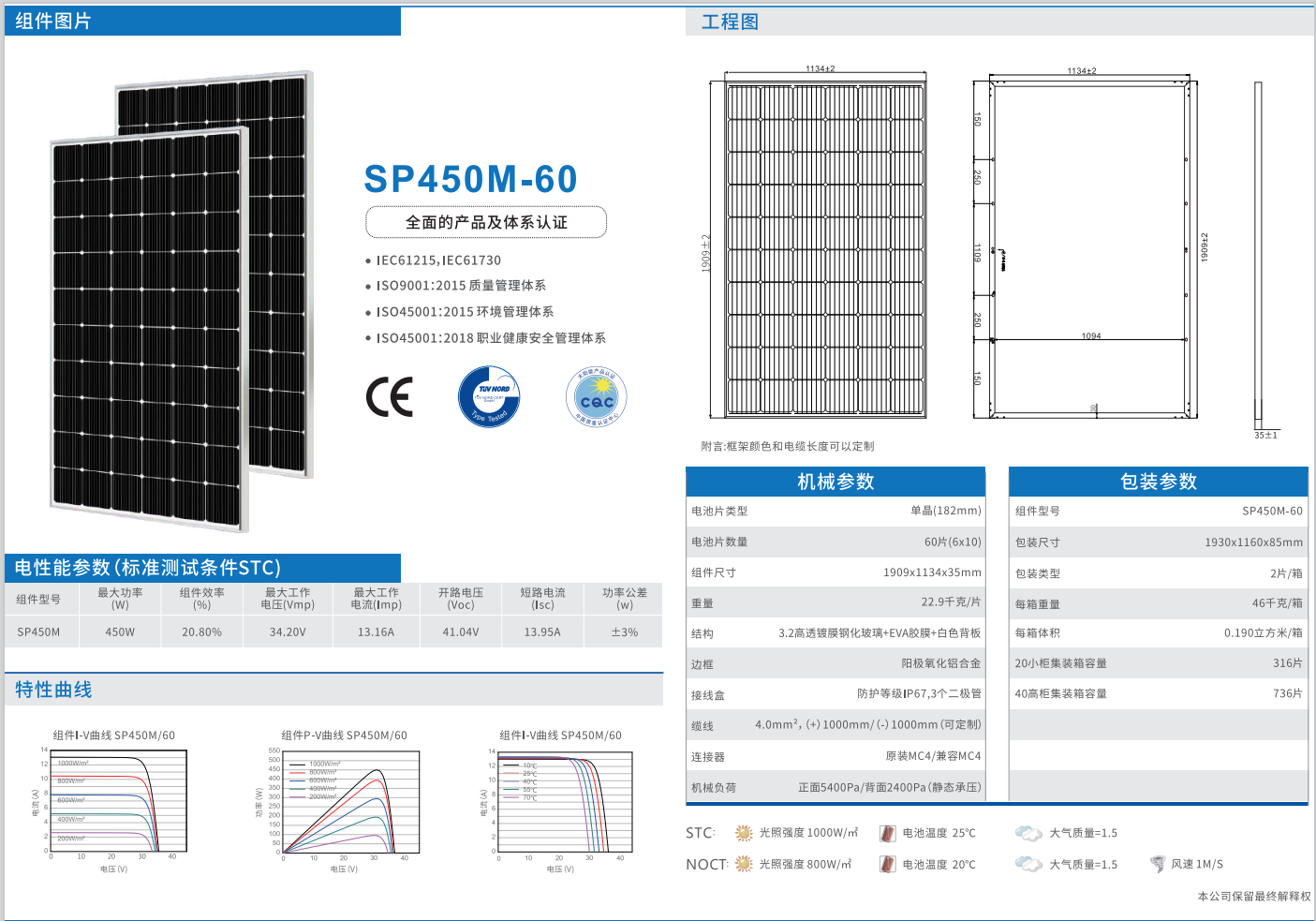1316x921 pixels.
Task: Click the STC cell temperature icon
Action: point(887,833)
